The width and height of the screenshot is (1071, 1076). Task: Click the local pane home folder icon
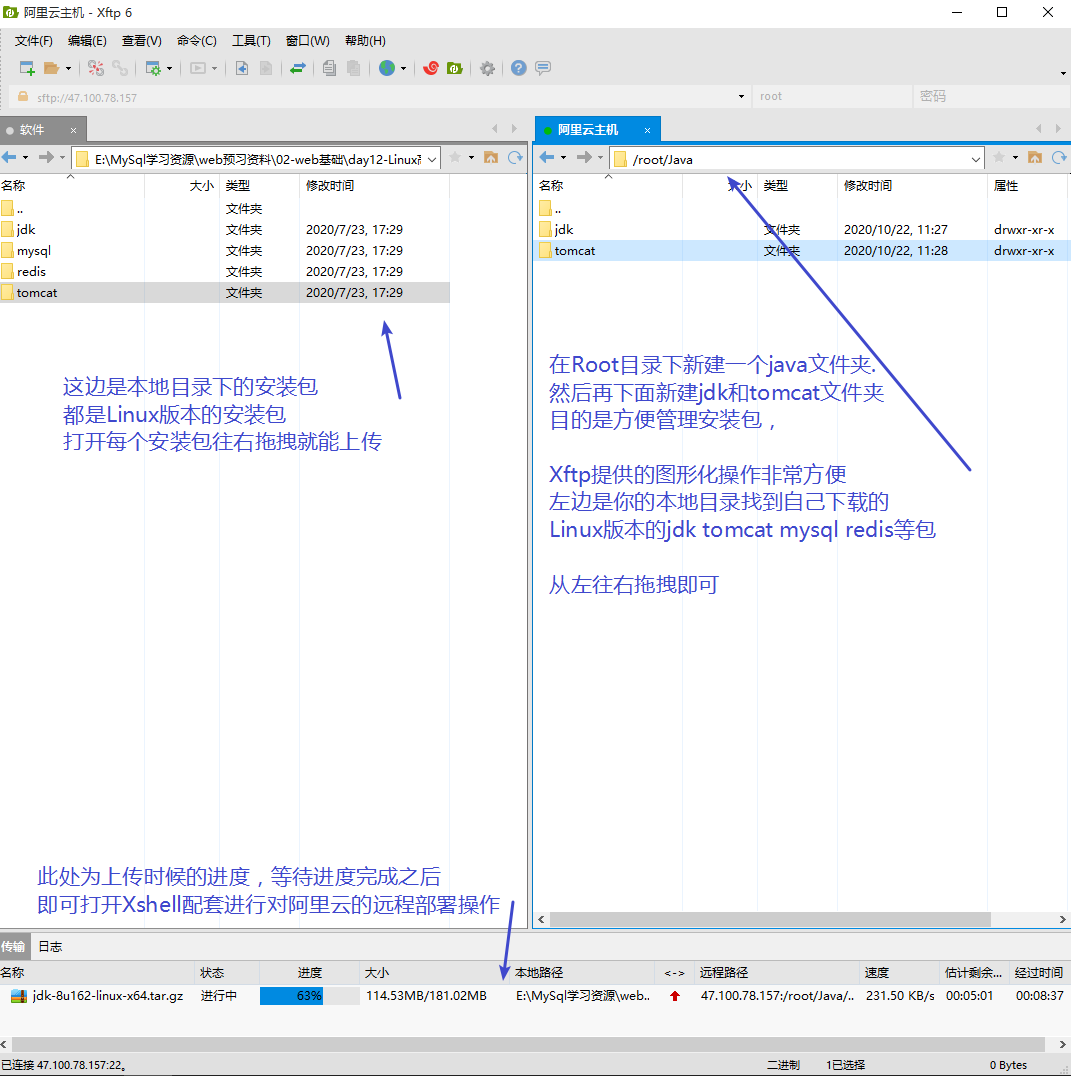click(491, 158)
